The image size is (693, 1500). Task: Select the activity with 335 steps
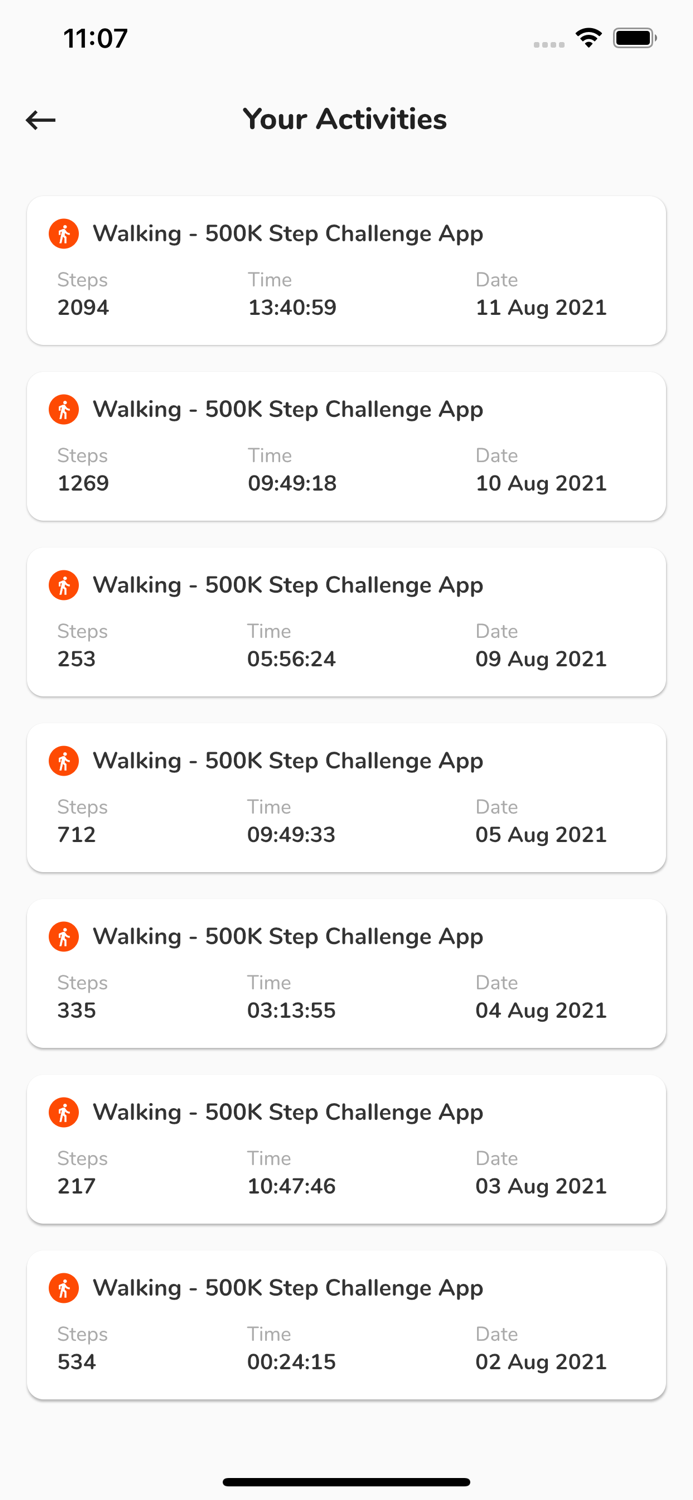(x=346, y=973)
